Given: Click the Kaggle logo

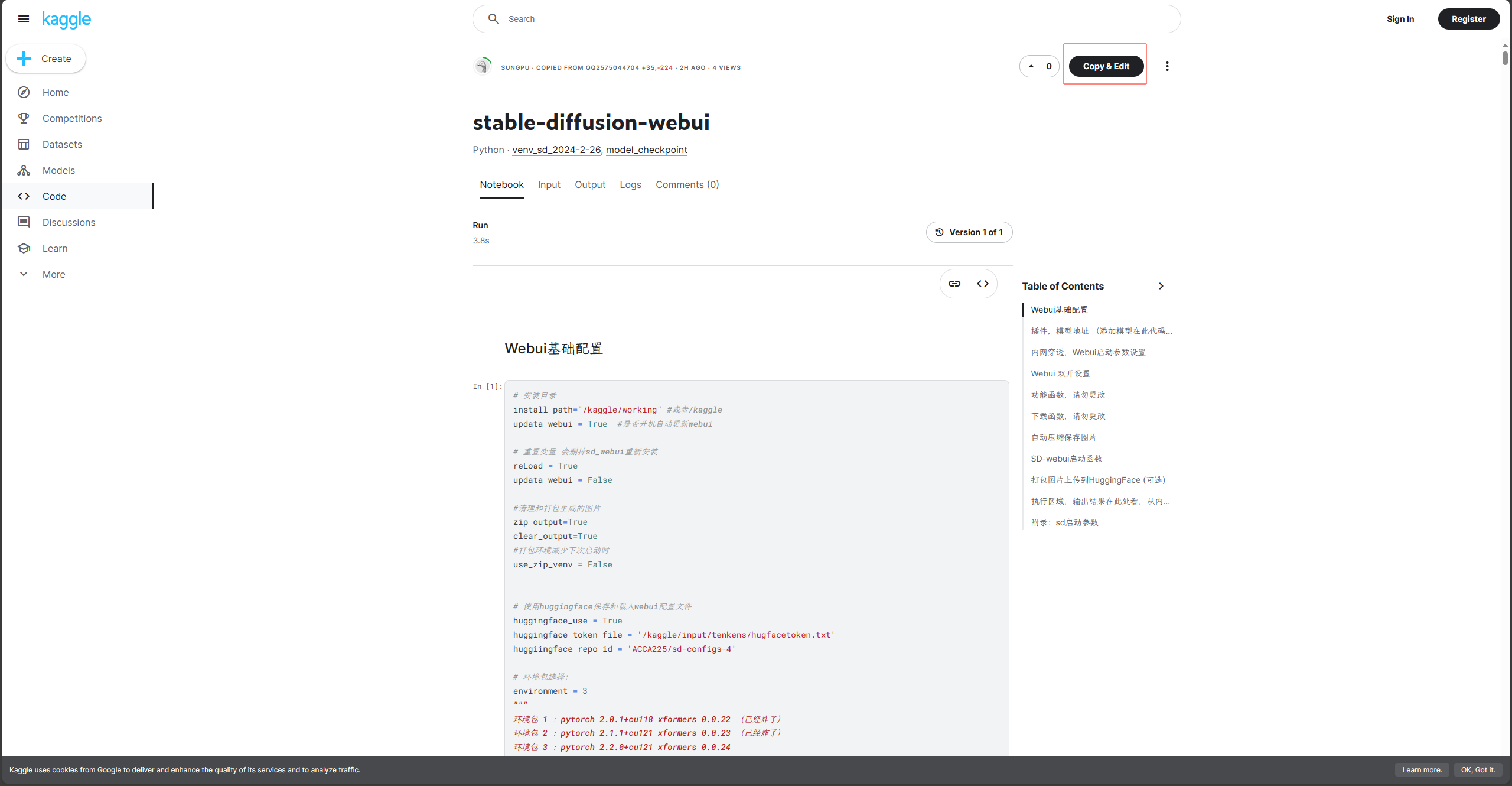Looking at the screenshot, I should (x=66, y=19).
